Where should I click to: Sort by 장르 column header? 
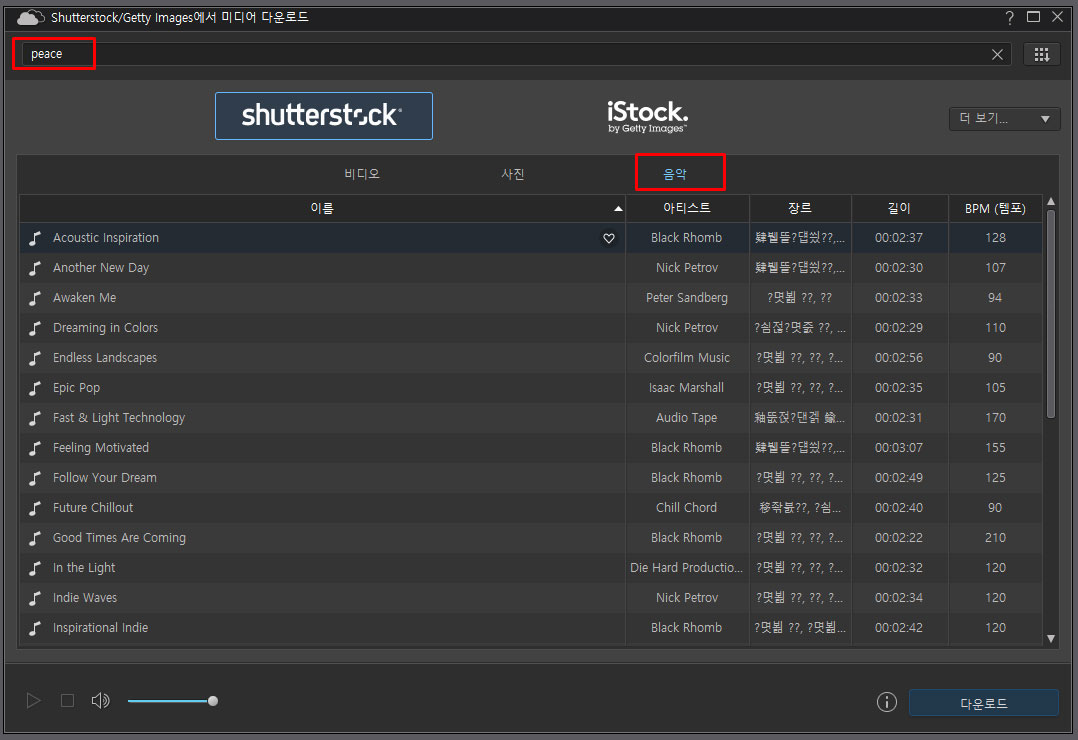tap(800, 208)
